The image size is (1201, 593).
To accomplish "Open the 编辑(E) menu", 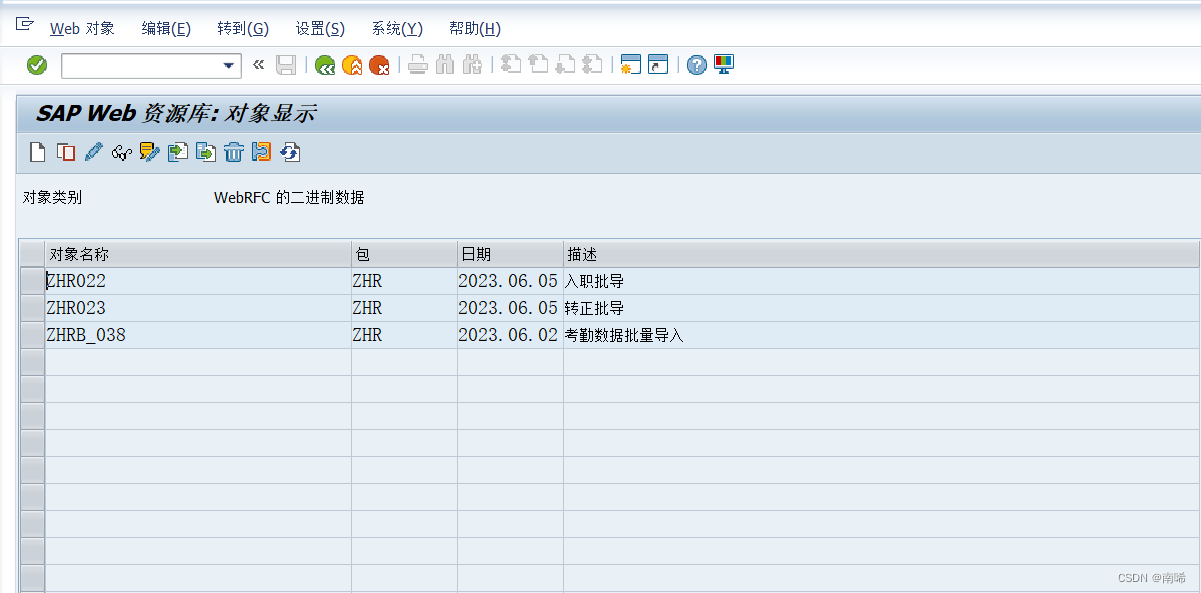I will pos(166,29).
